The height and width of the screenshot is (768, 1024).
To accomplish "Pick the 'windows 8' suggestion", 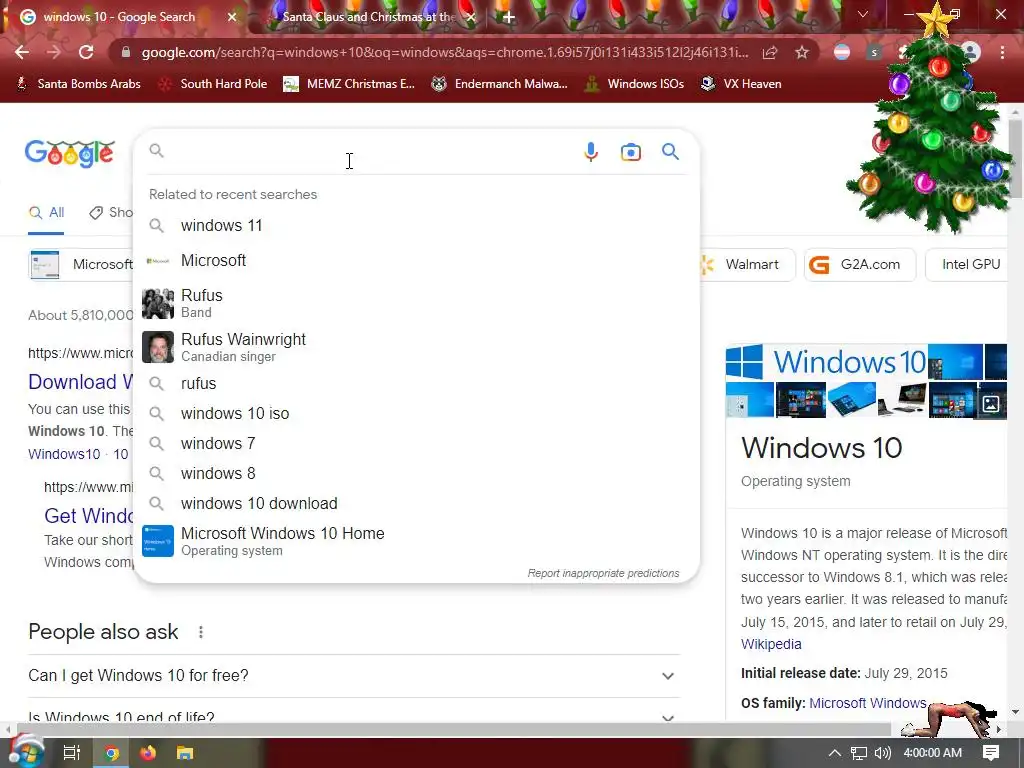I will pos(416,473).
